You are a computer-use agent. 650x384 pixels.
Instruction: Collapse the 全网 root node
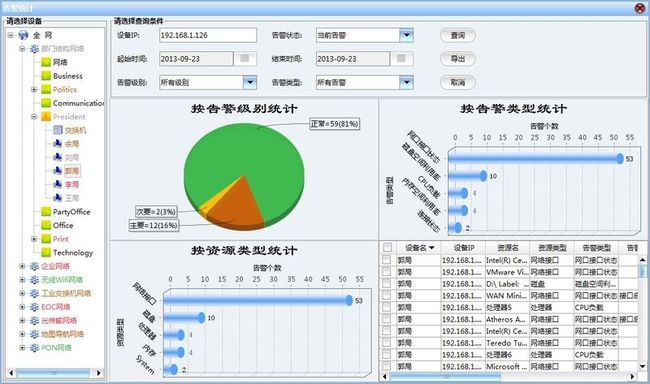pyautogui.click(x=11, y=35)
